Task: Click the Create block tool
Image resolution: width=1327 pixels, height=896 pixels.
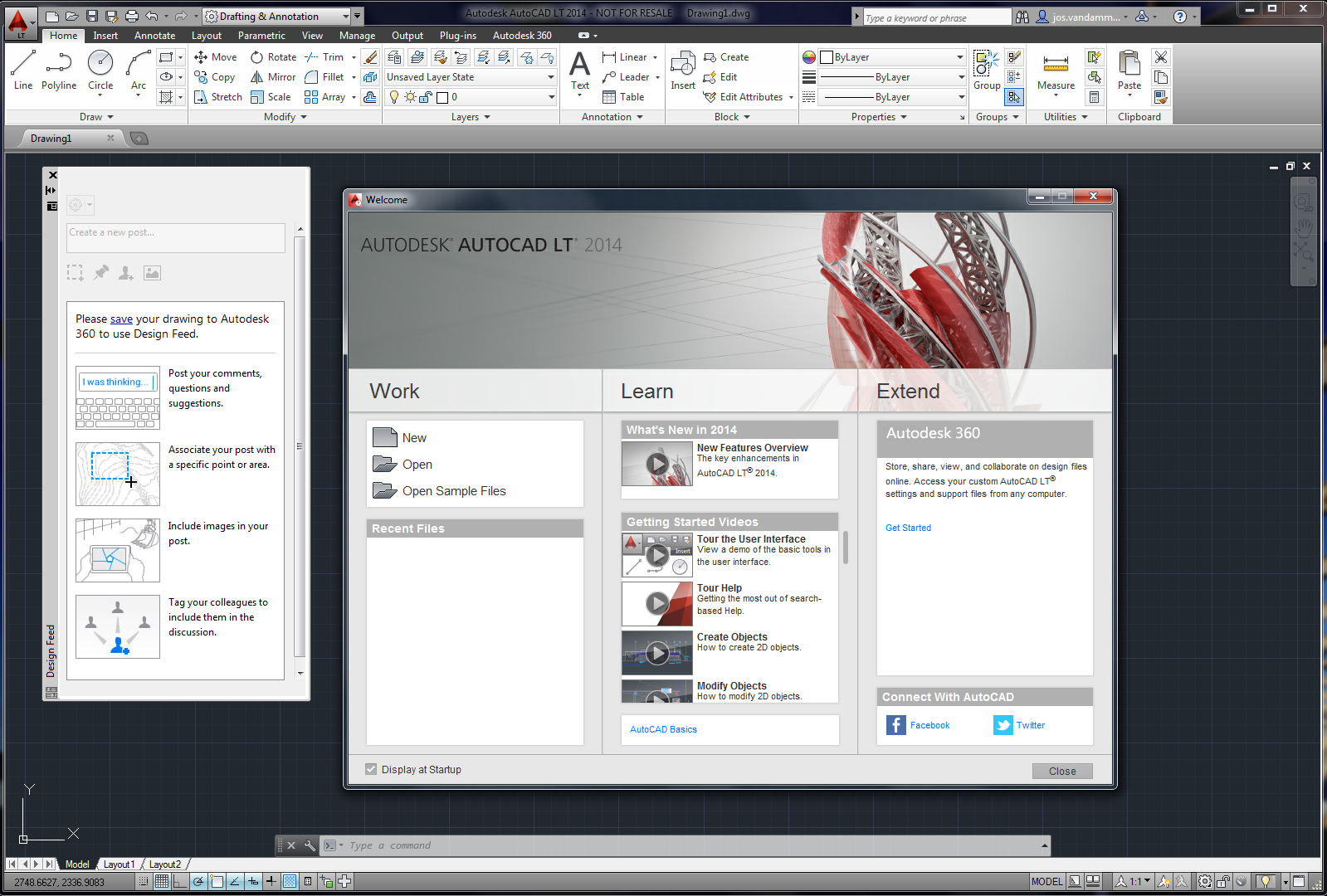Action: [726, 57]
